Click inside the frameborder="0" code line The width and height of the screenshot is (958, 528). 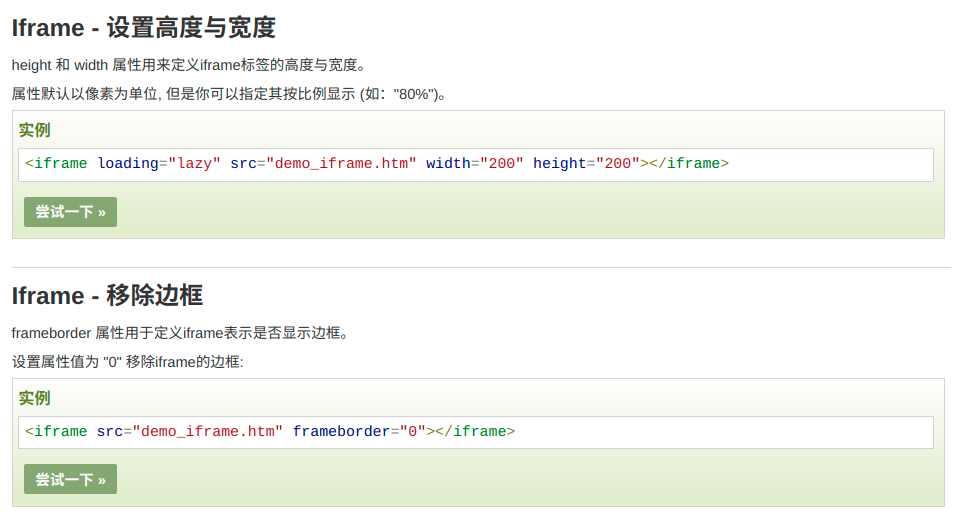click(x=700, y=432)
